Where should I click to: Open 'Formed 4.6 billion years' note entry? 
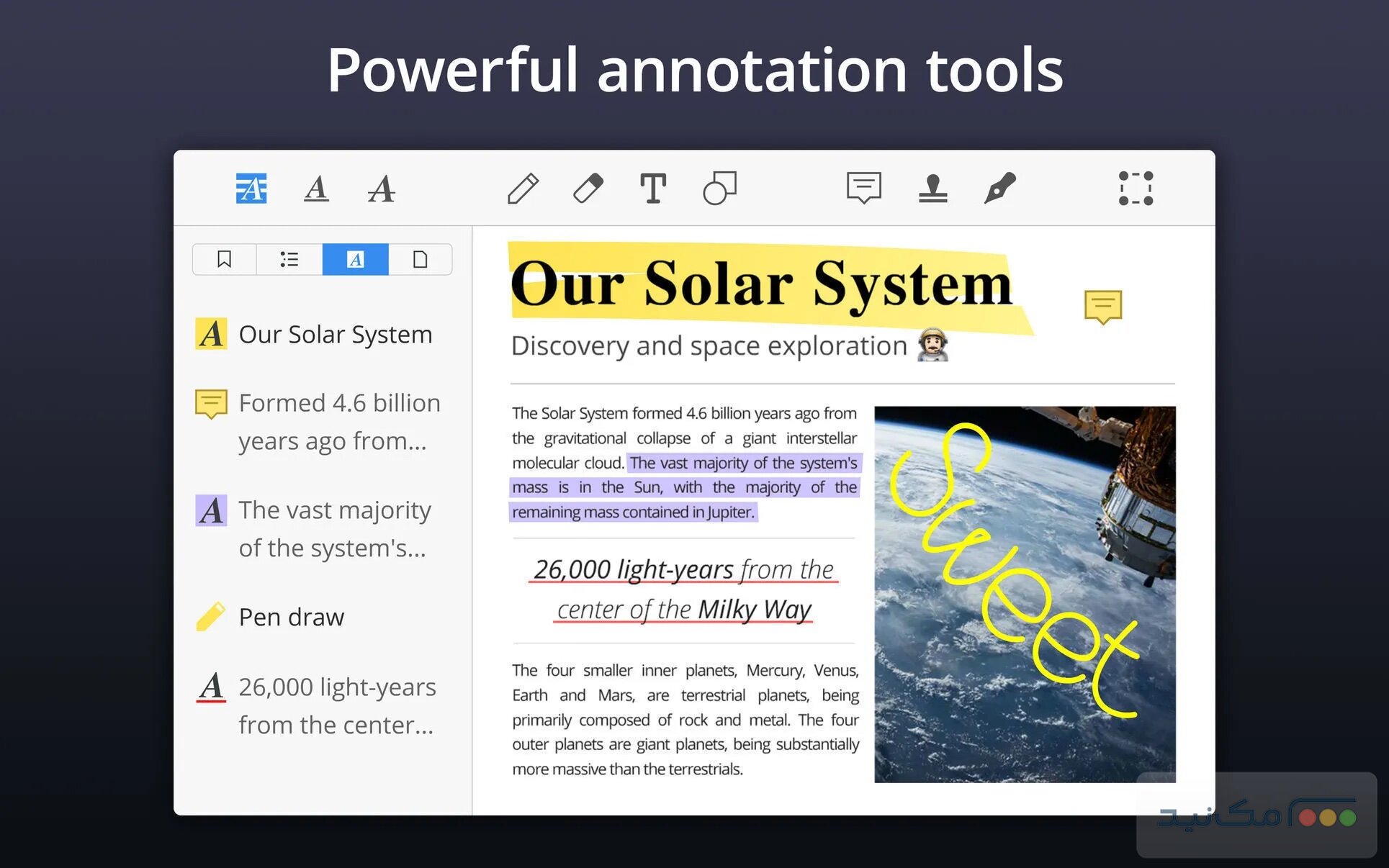click(x=338, y=421)
